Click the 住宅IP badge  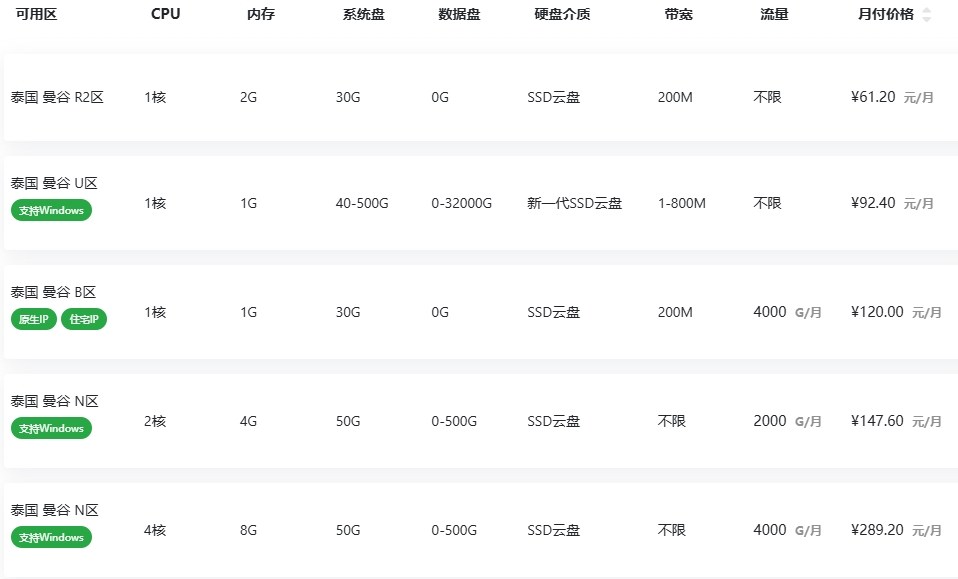[85, 320]
